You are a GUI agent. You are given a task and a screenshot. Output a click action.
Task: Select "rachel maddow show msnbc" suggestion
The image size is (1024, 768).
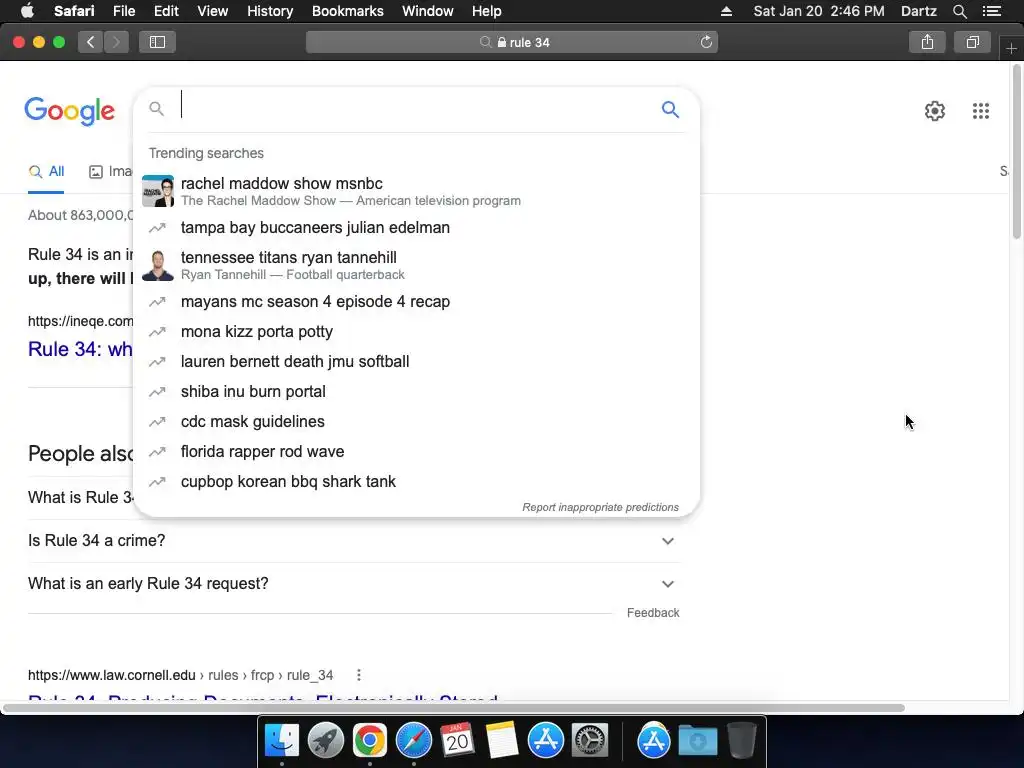pos(416,191)
